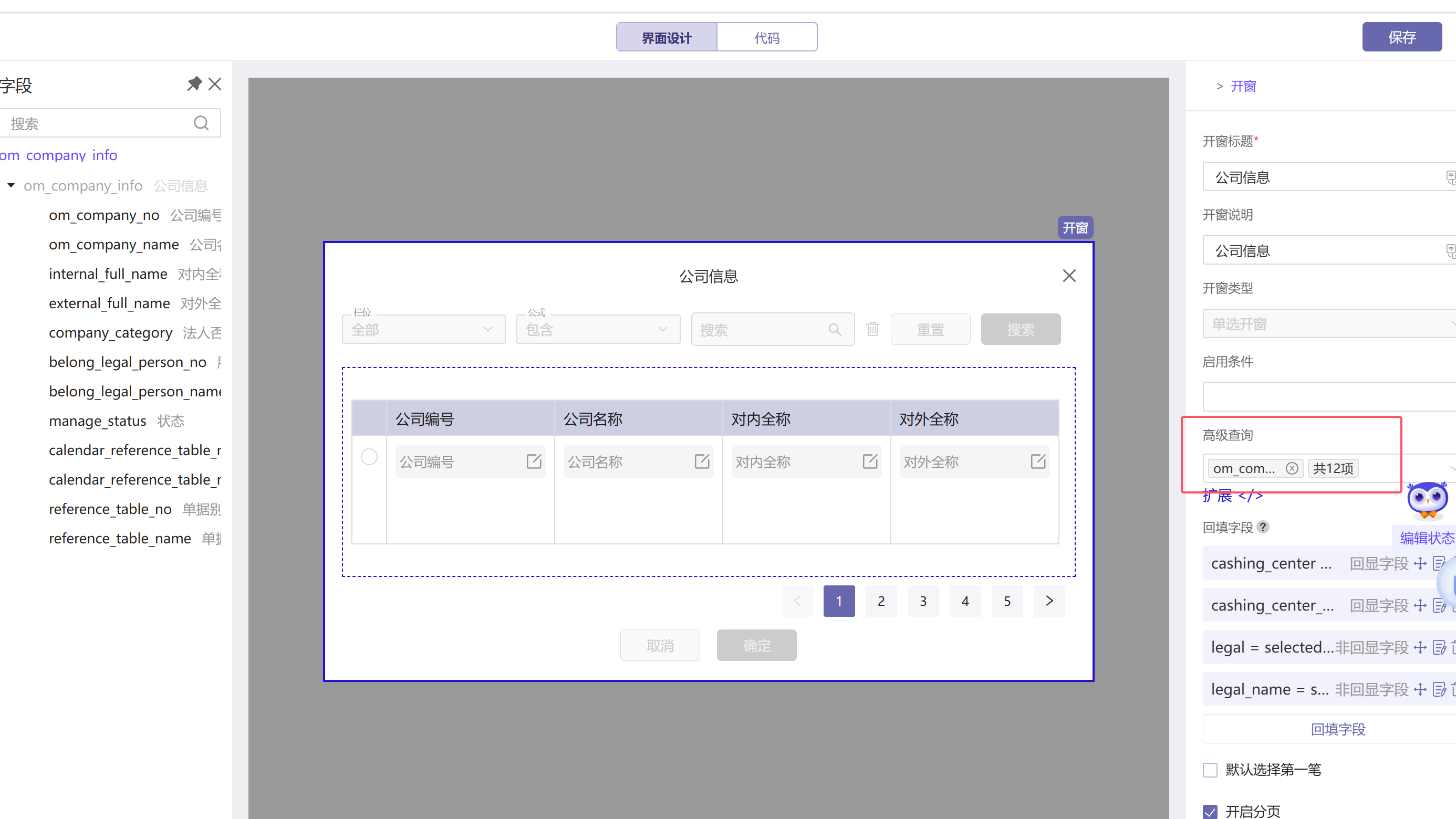Click the owl assistant mascot
The image size is (1456, 819).
click(x=1428, y=500)
